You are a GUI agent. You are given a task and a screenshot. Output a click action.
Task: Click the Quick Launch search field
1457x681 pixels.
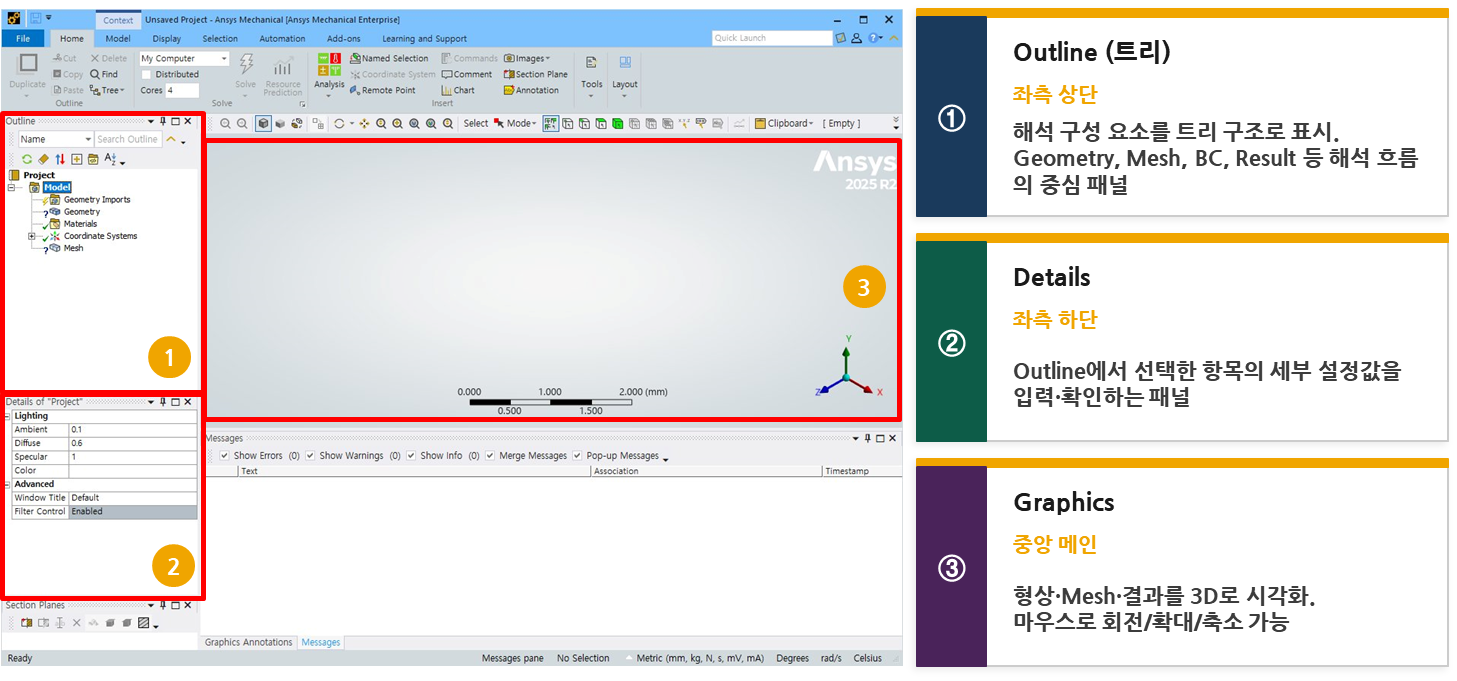pyautogui.click(x=771, y=38)
